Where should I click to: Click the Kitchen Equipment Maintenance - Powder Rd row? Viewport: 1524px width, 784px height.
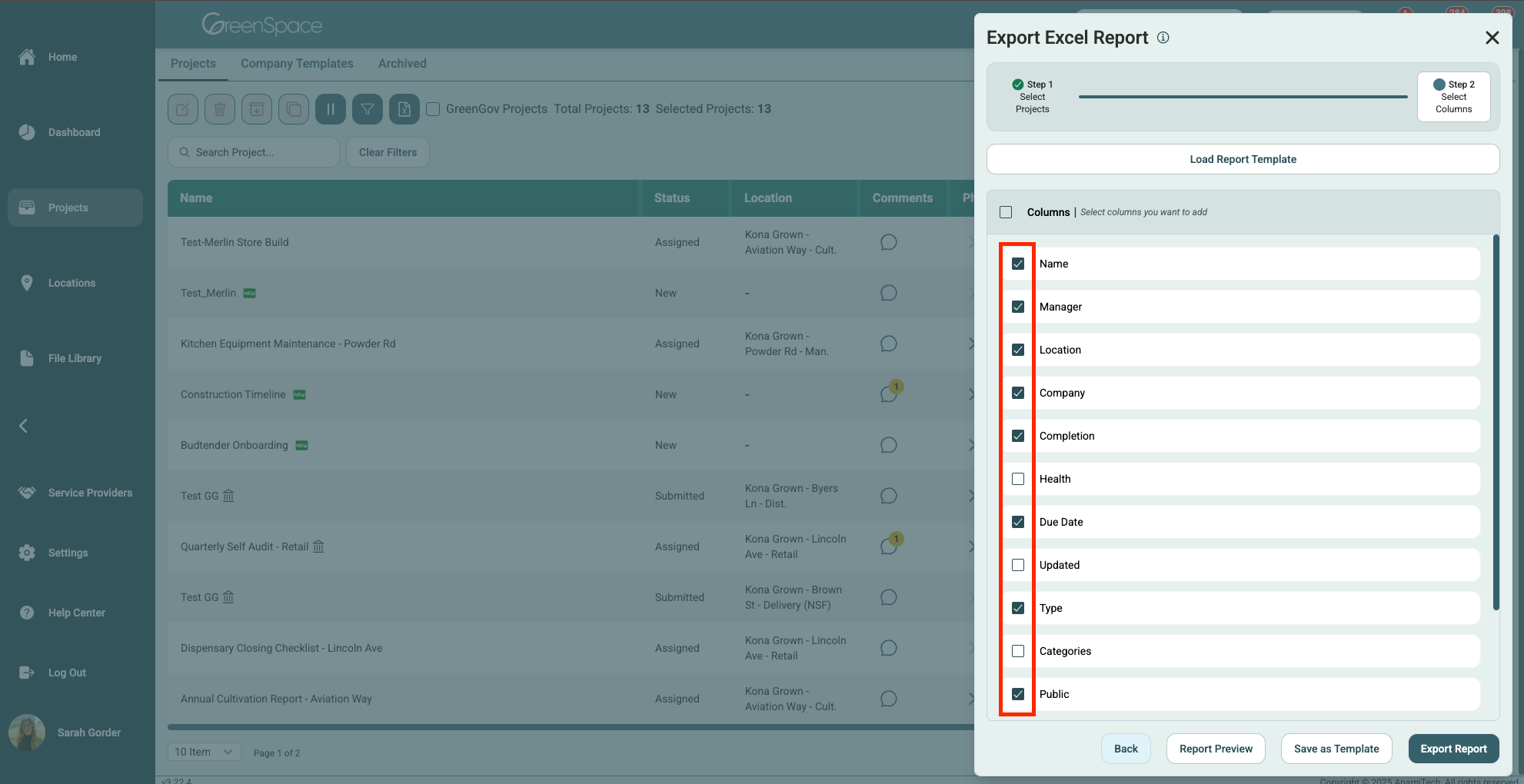pos(571,344)
